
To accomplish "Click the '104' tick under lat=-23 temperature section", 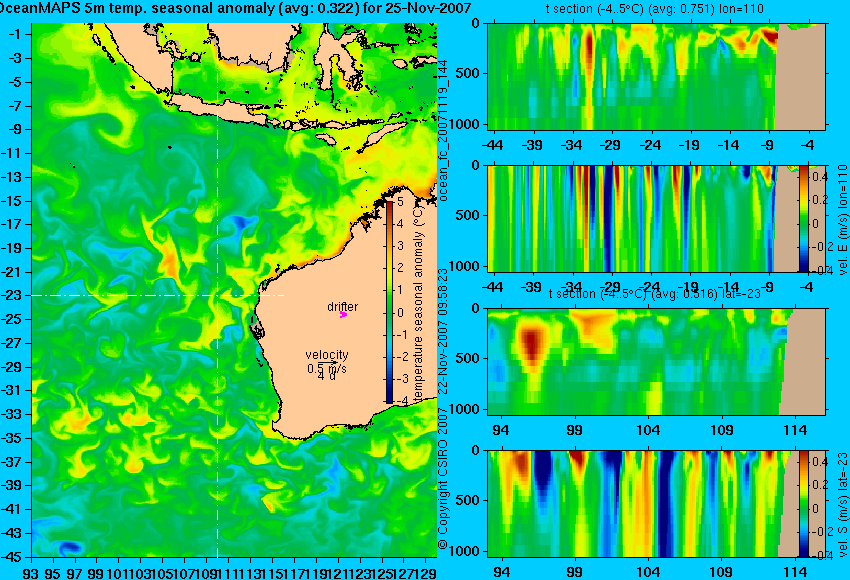I will [648, 430].
